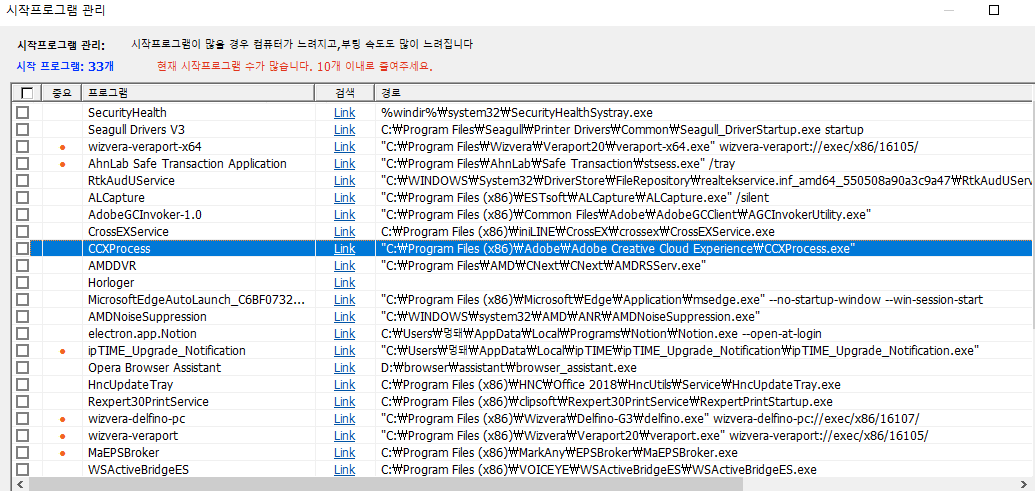Select the MaEPSBroker program name
Screen dimensions: 1035x491
click(x=123, y=453)
